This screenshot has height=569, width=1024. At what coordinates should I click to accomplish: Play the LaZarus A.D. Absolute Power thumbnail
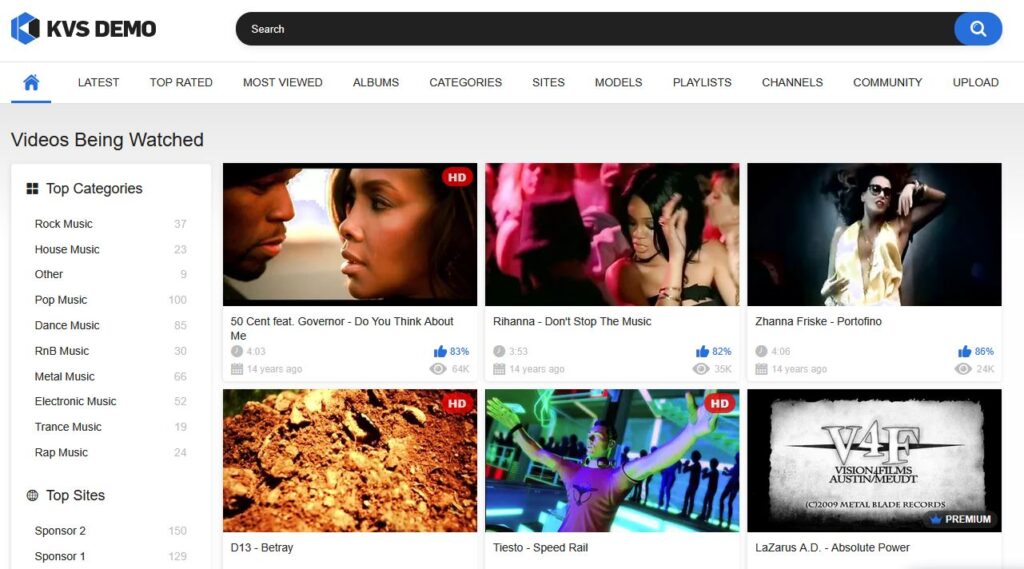coord(874,461)
